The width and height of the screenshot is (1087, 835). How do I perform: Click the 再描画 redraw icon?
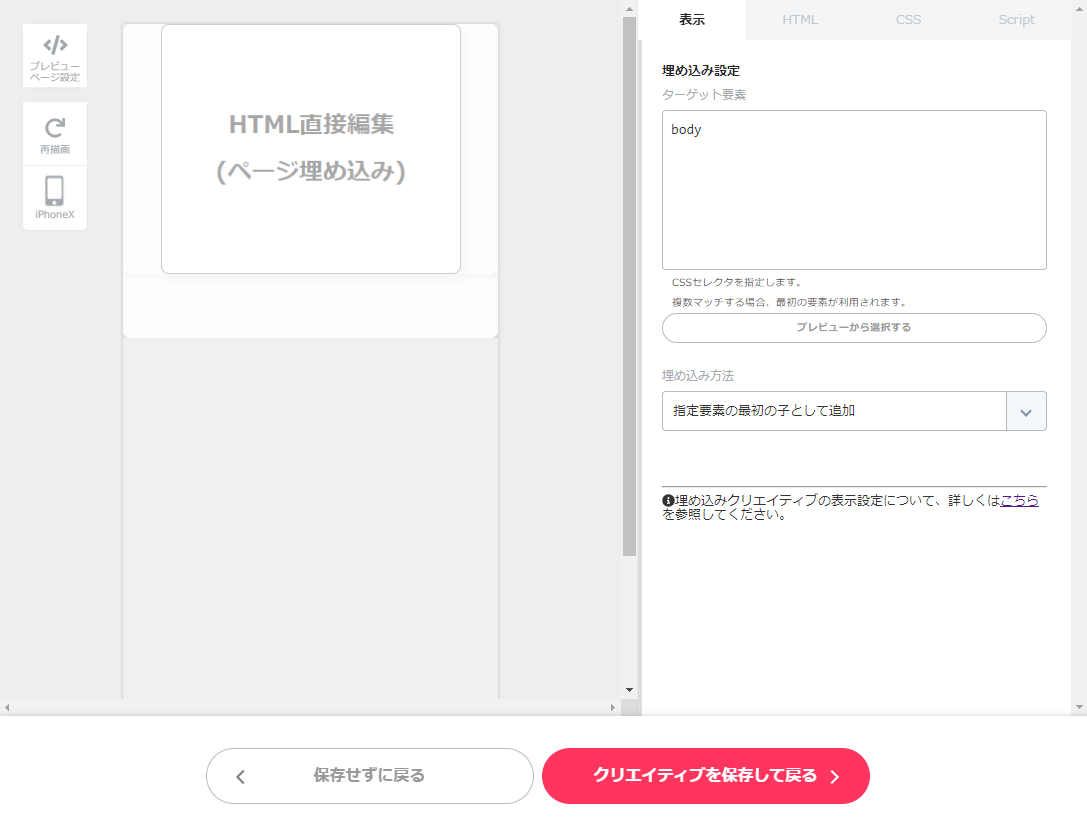[54, 133]
